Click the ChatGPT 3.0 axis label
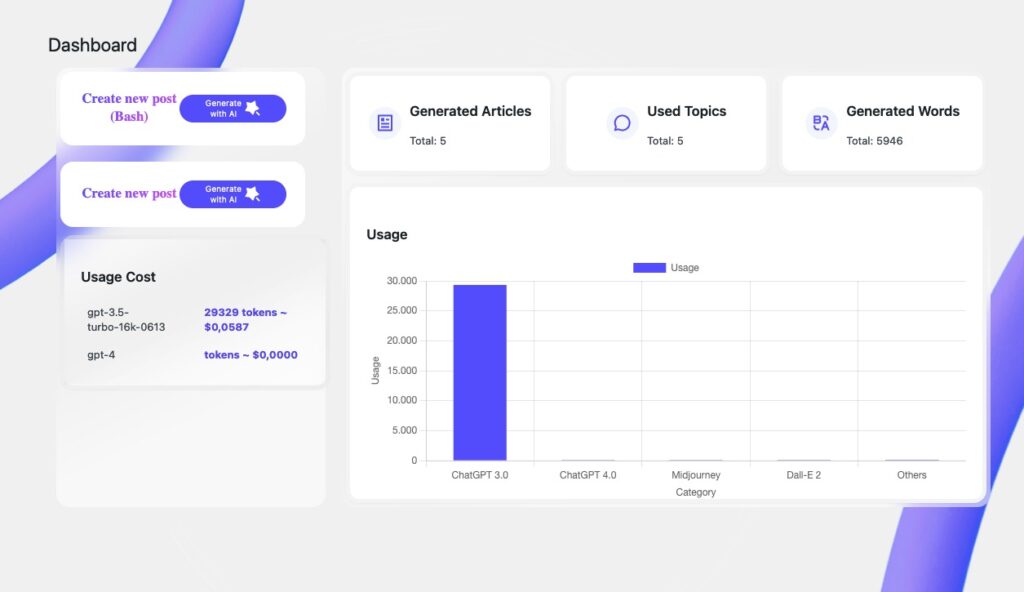 click(x=479, y=475)
